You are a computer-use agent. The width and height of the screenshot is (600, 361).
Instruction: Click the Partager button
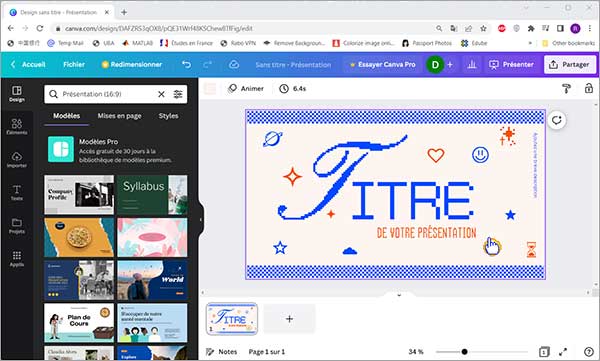(570, 65)
